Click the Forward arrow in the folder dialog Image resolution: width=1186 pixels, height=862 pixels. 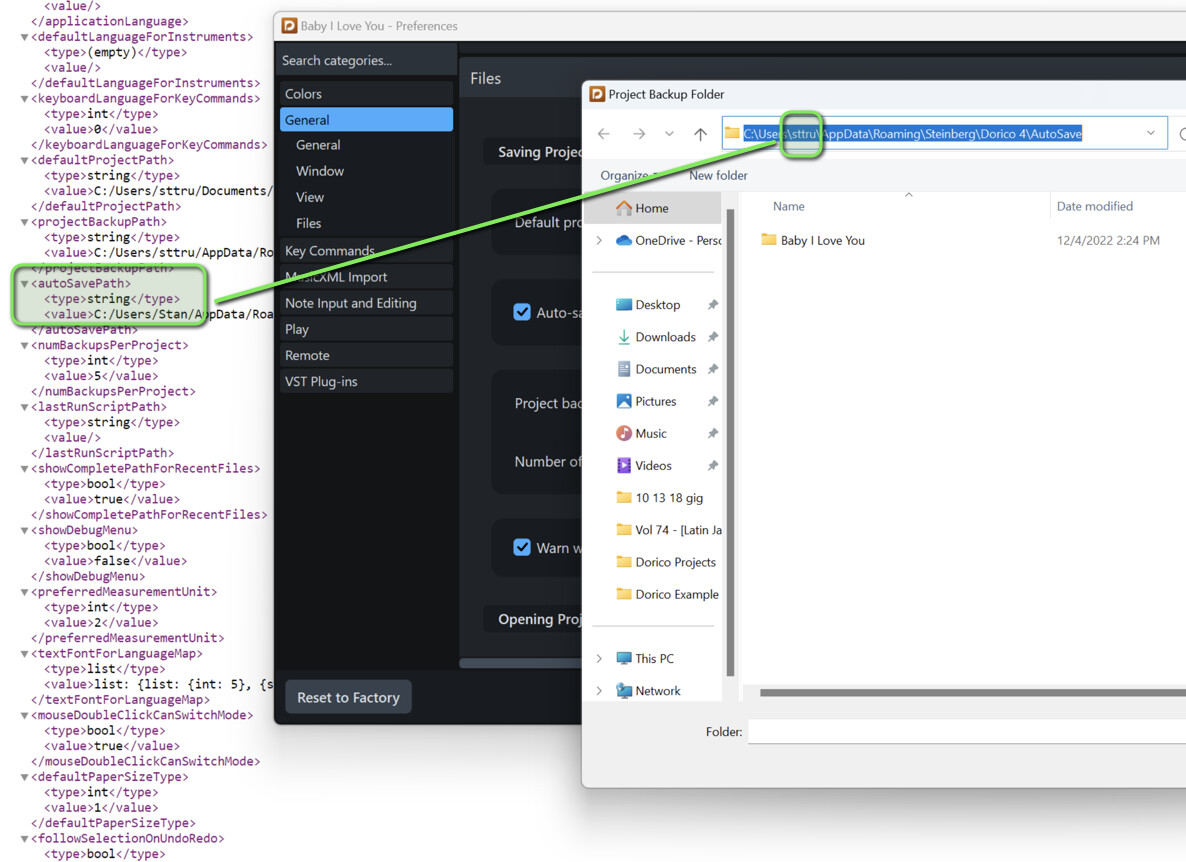pos(639,134)
